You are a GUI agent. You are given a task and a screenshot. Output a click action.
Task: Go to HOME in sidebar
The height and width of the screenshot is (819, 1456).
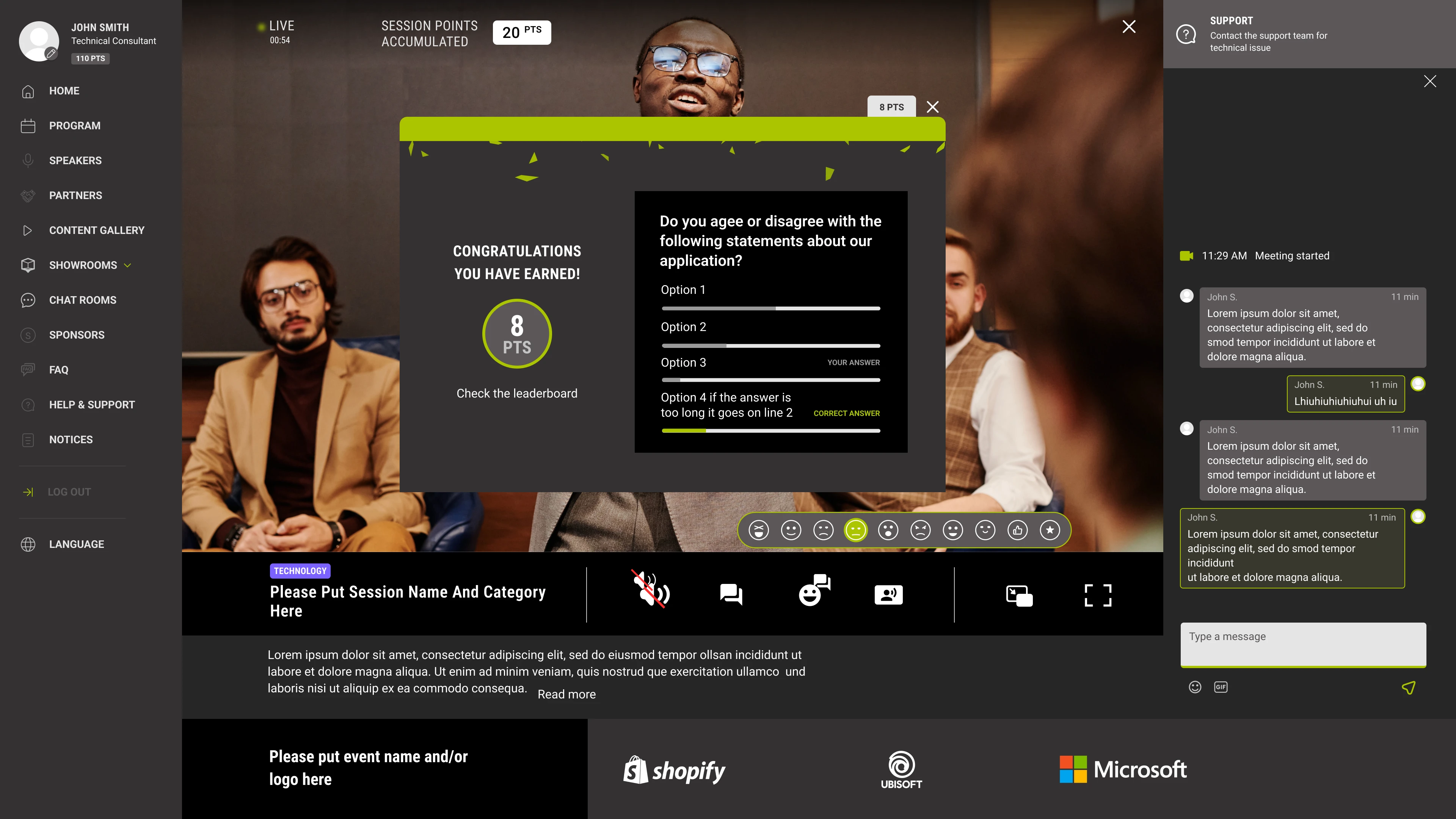coord(64,91)
